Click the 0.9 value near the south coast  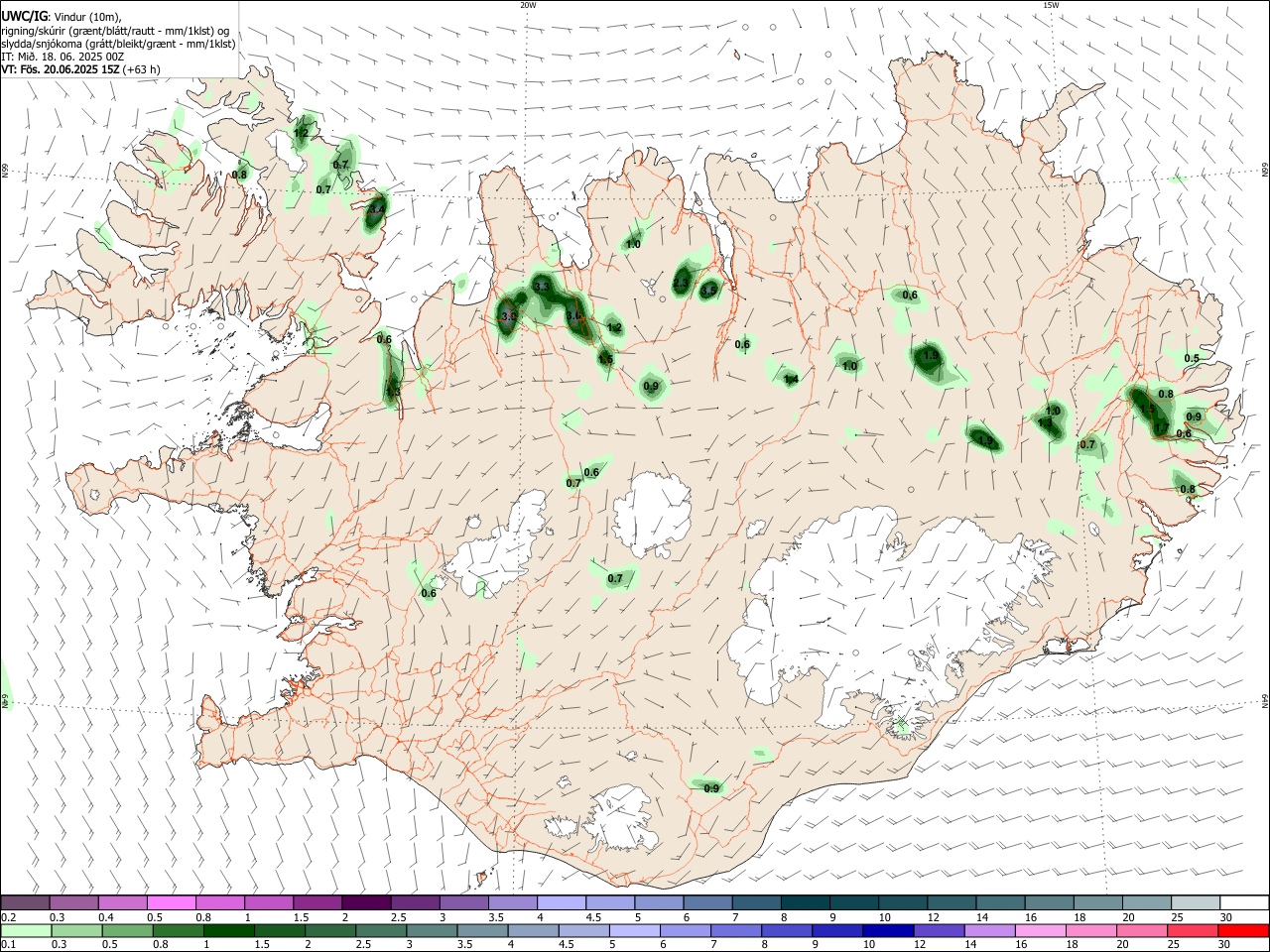(711, 788)
